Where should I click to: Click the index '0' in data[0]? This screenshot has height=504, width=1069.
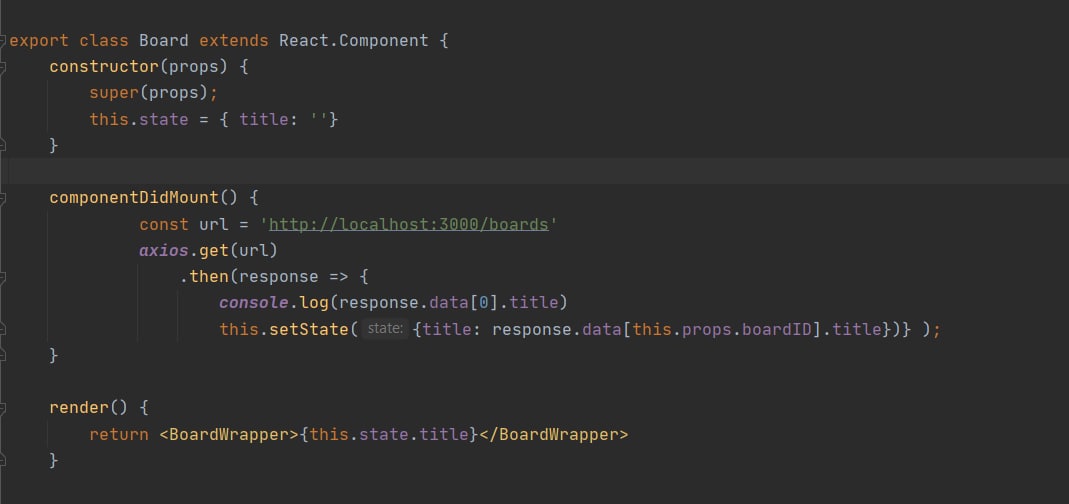[483, 303]
